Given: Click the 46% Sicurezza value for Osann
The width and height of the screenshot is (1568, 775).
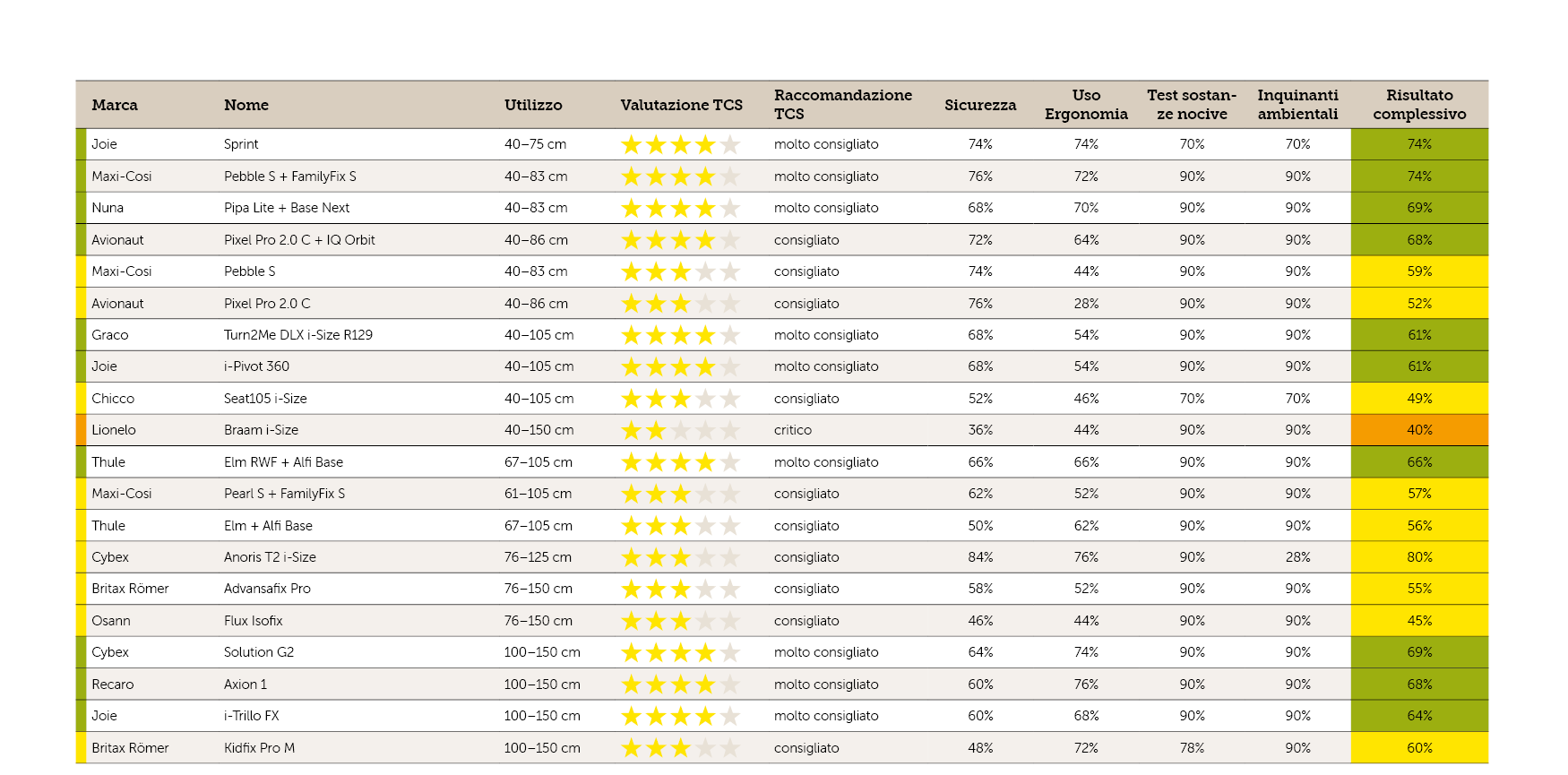Looking at the screenshot, I should pos(980,621).
